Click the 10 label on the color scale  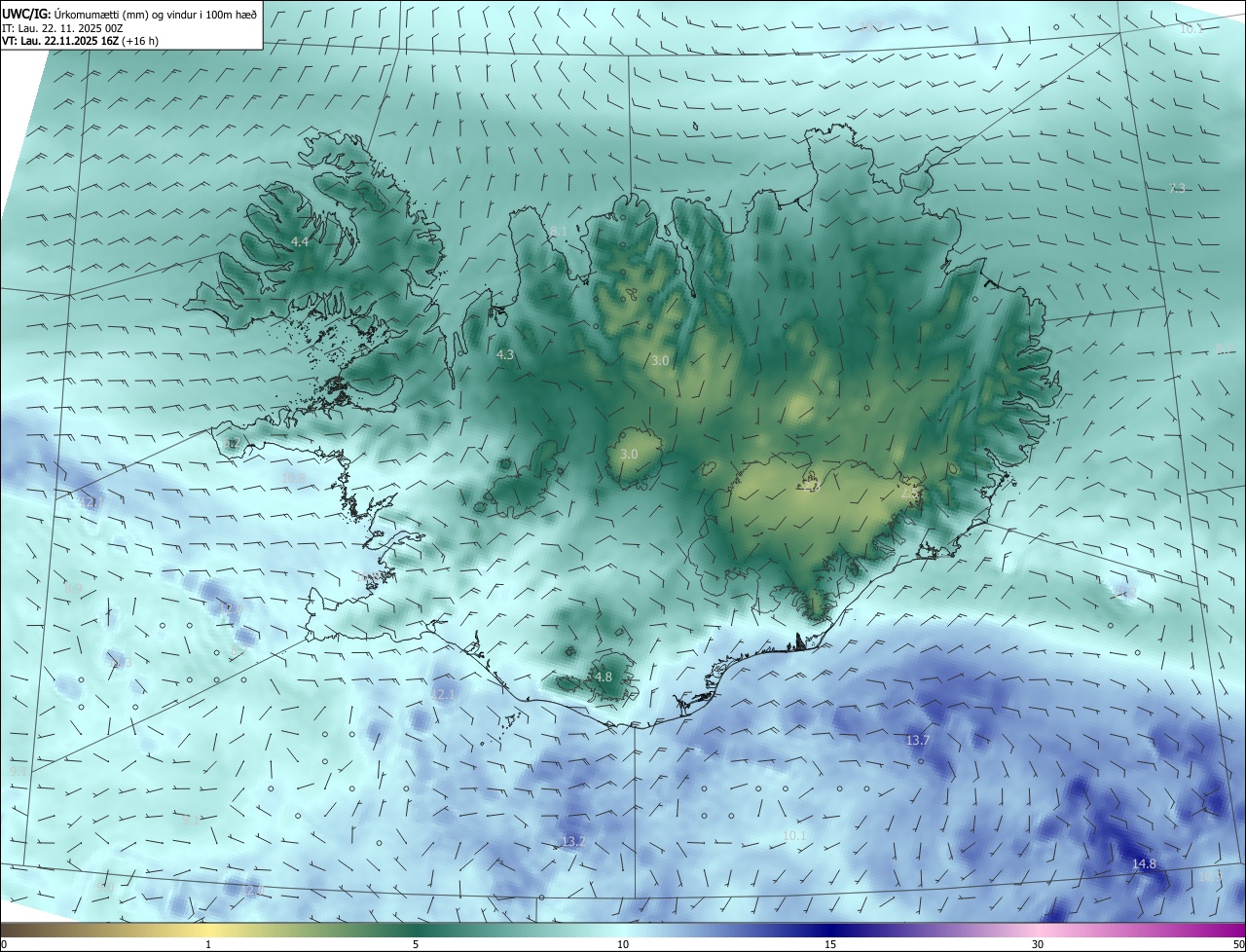623,945
